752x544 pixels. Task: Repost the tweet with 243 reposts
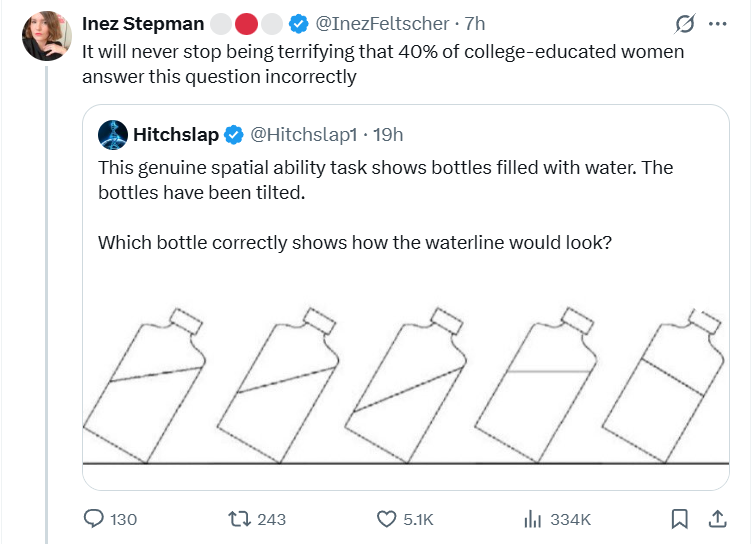click(x=240, y=519)
